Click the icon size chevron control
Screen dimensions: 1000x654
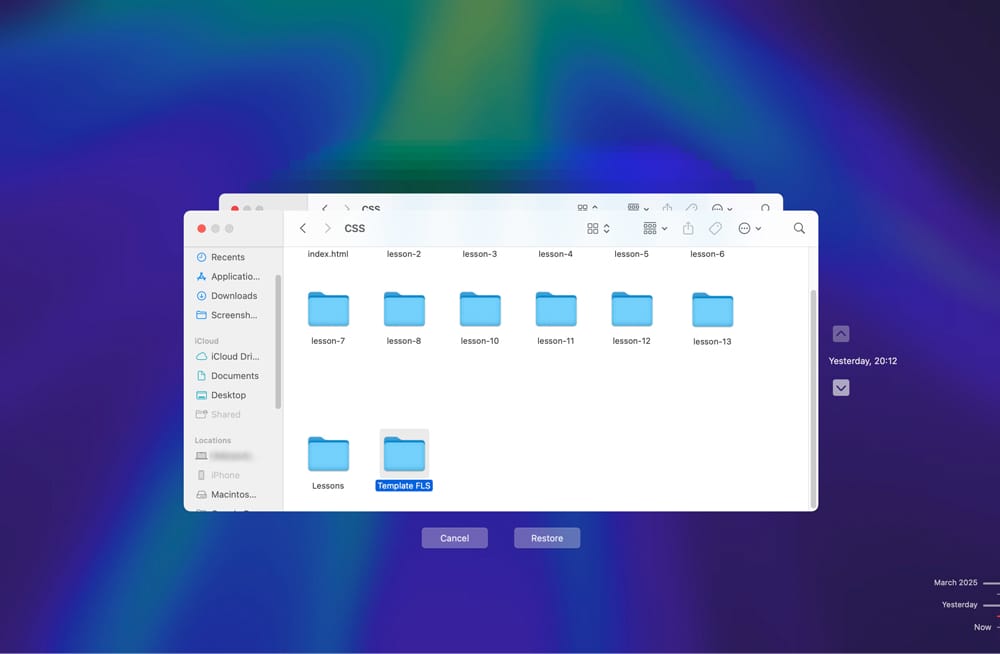[606, 228]
